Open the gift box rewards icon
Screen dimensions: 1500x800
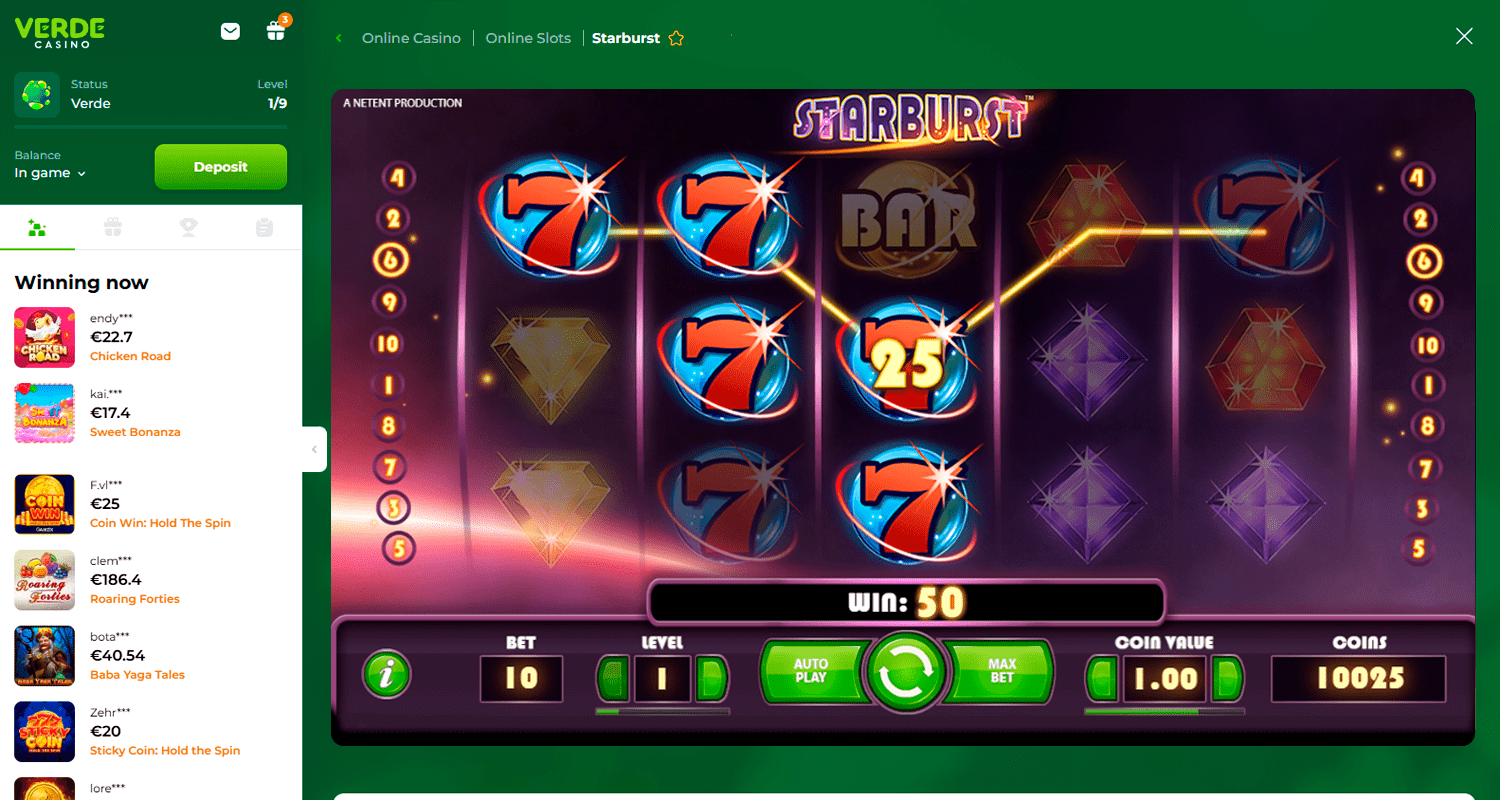click(276, 31)
